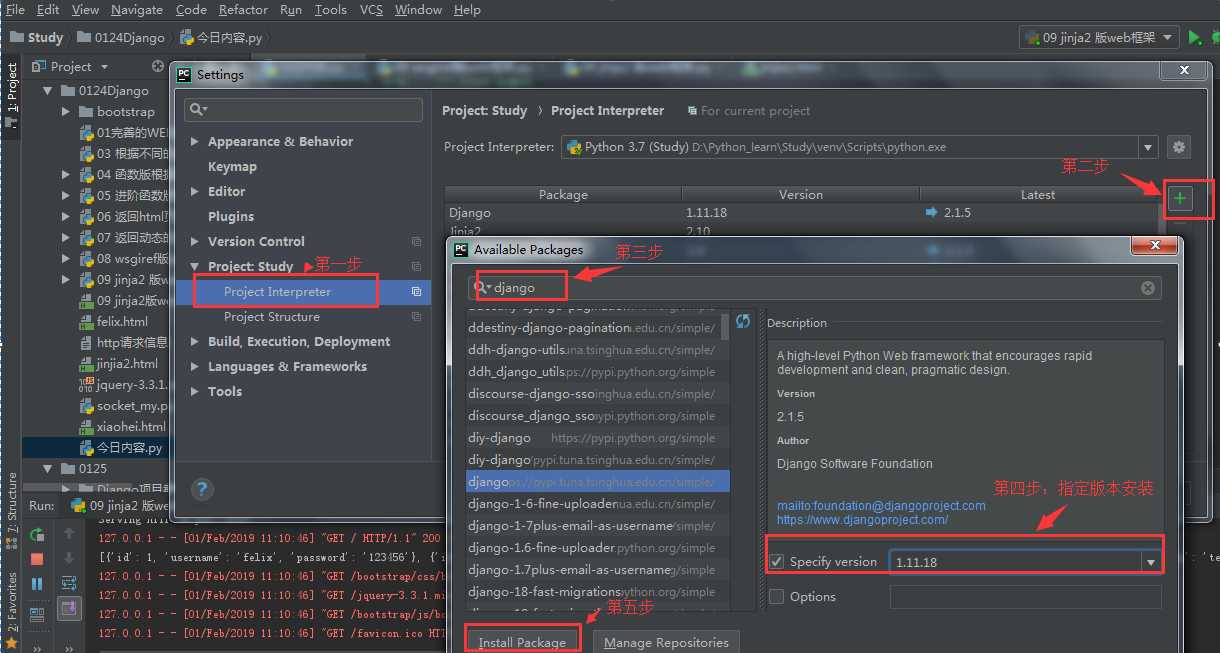Screen dimensions: 1220x653
Task: Select Keymap in Settings
Action: [232, 167]
